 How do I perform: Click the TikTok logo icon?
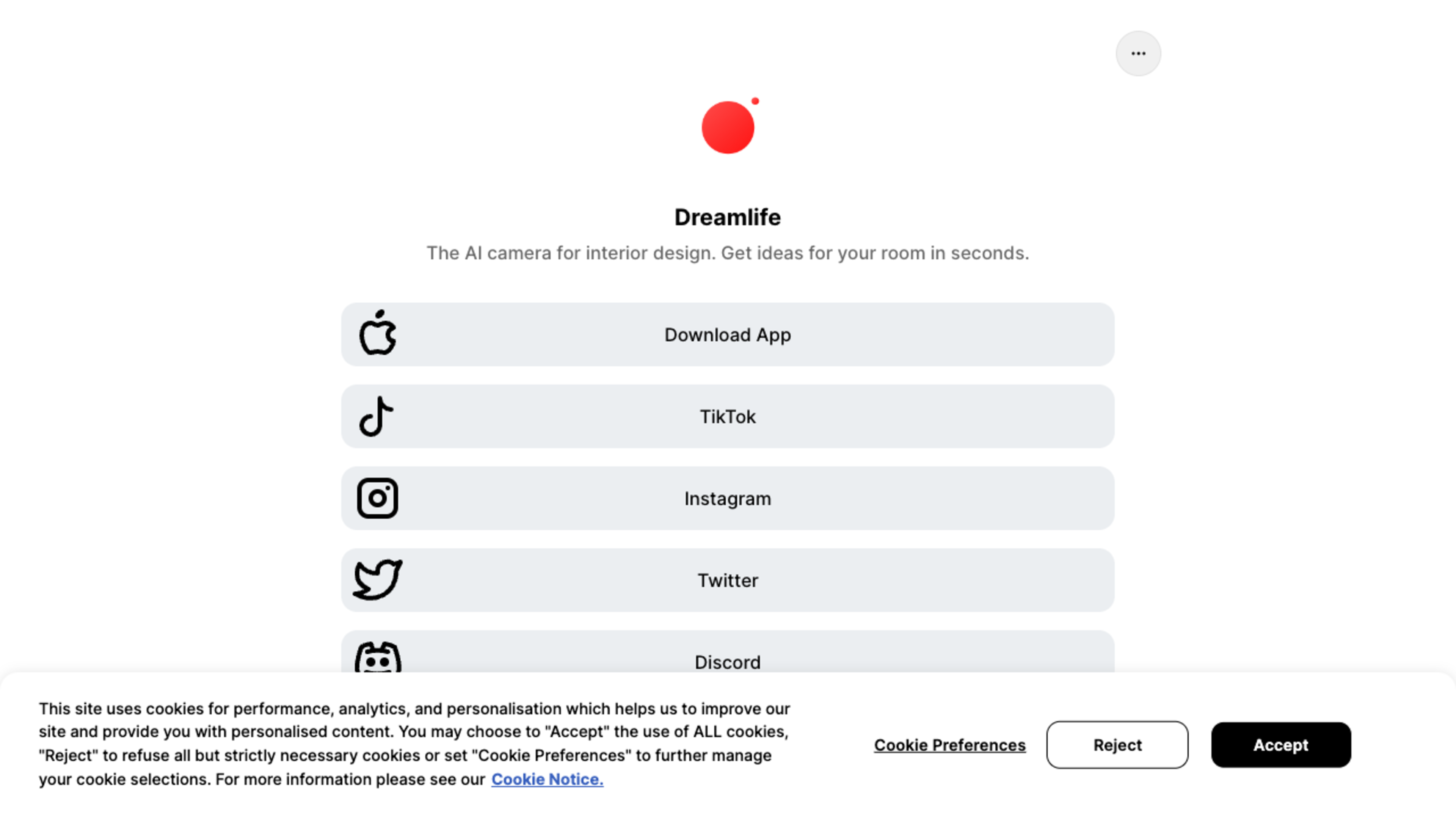click(x=376, y=417)
